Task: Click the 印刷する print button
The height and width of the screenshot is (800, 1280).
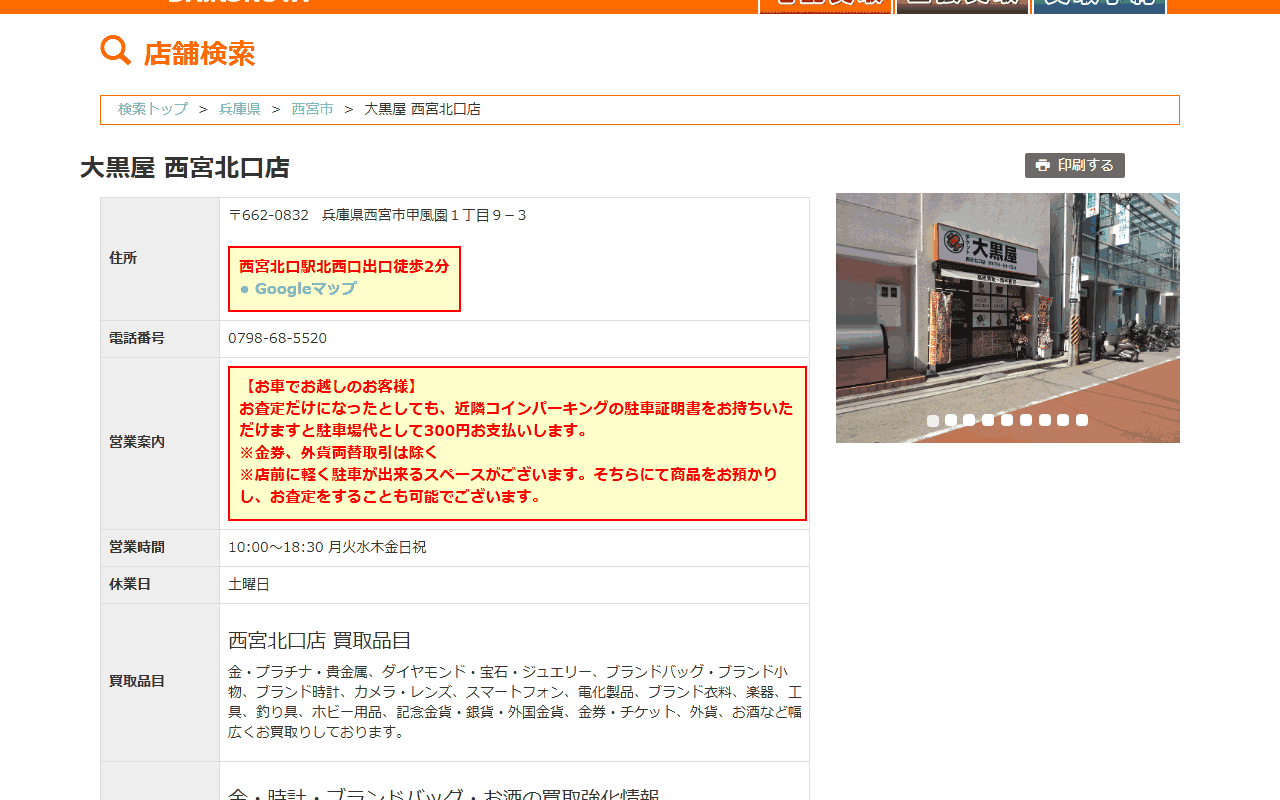Action: (x=1075, y=166)
